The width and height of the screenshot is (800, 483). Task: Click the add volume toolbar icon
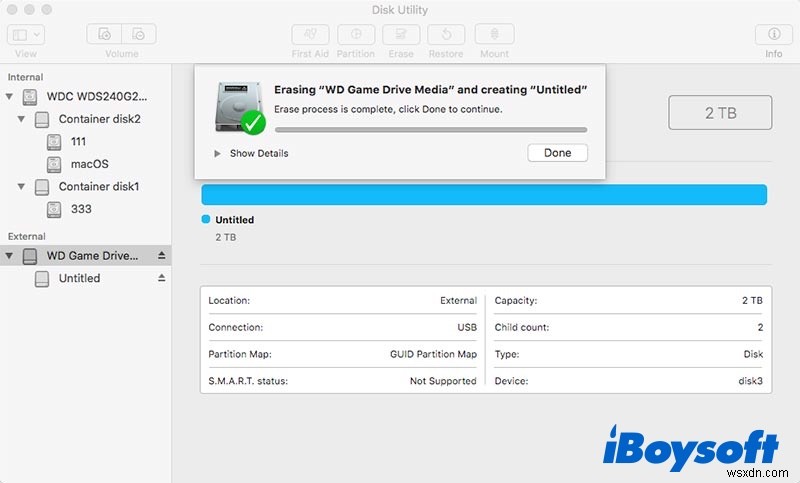click(104, 35)
